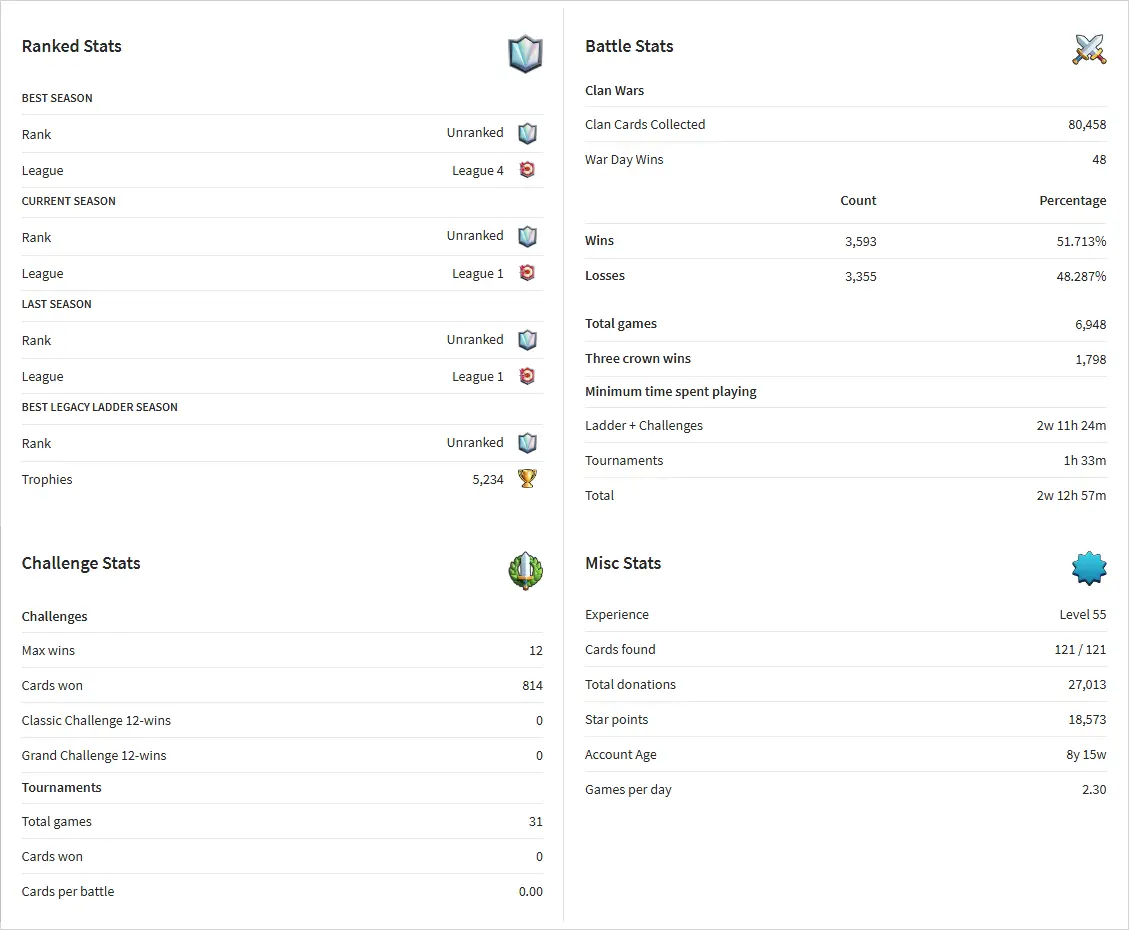Viewport: 1129px width, 930px height.
Task: Click the Best Season League 4 badge icon
Action: 527,170
